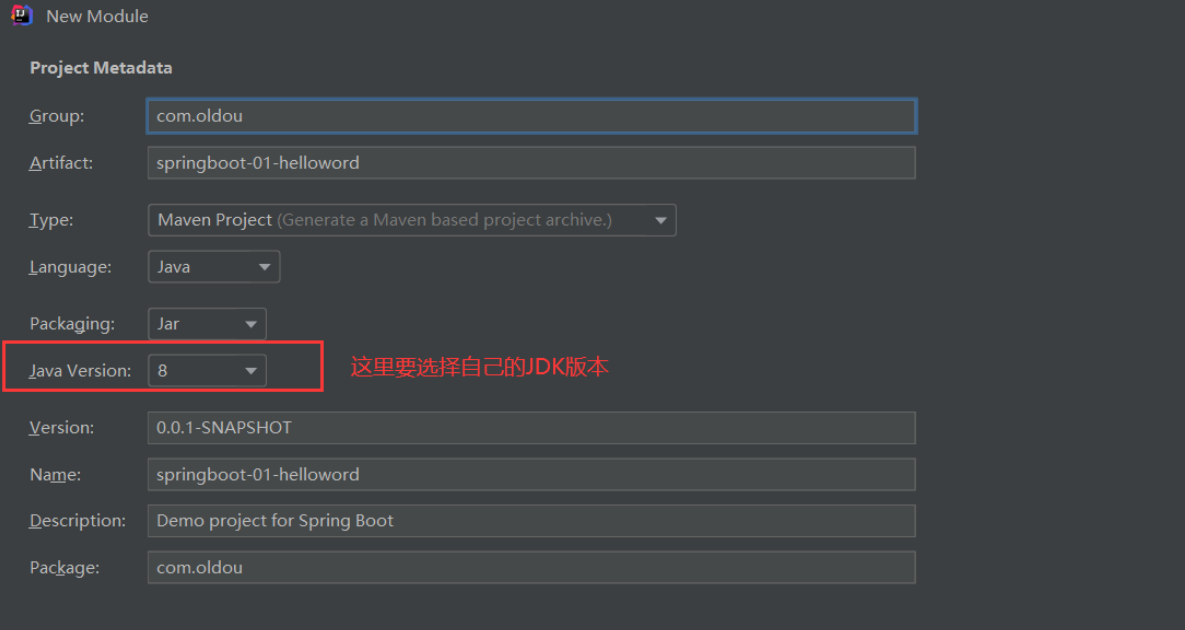Image resolution: width=1185 pixels, height=630 pixels.
Task: Click the Package field com.oldou
Action: (x=531, y=567)
